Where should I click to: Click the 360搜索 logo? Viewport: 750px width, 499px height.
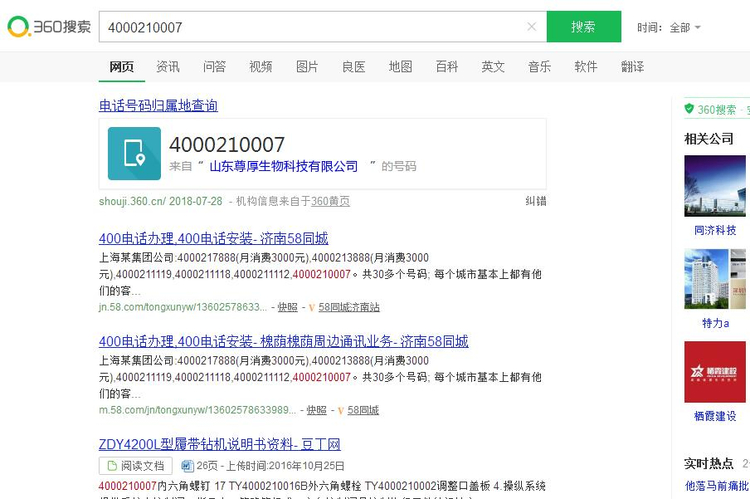(x=49, y=27)
